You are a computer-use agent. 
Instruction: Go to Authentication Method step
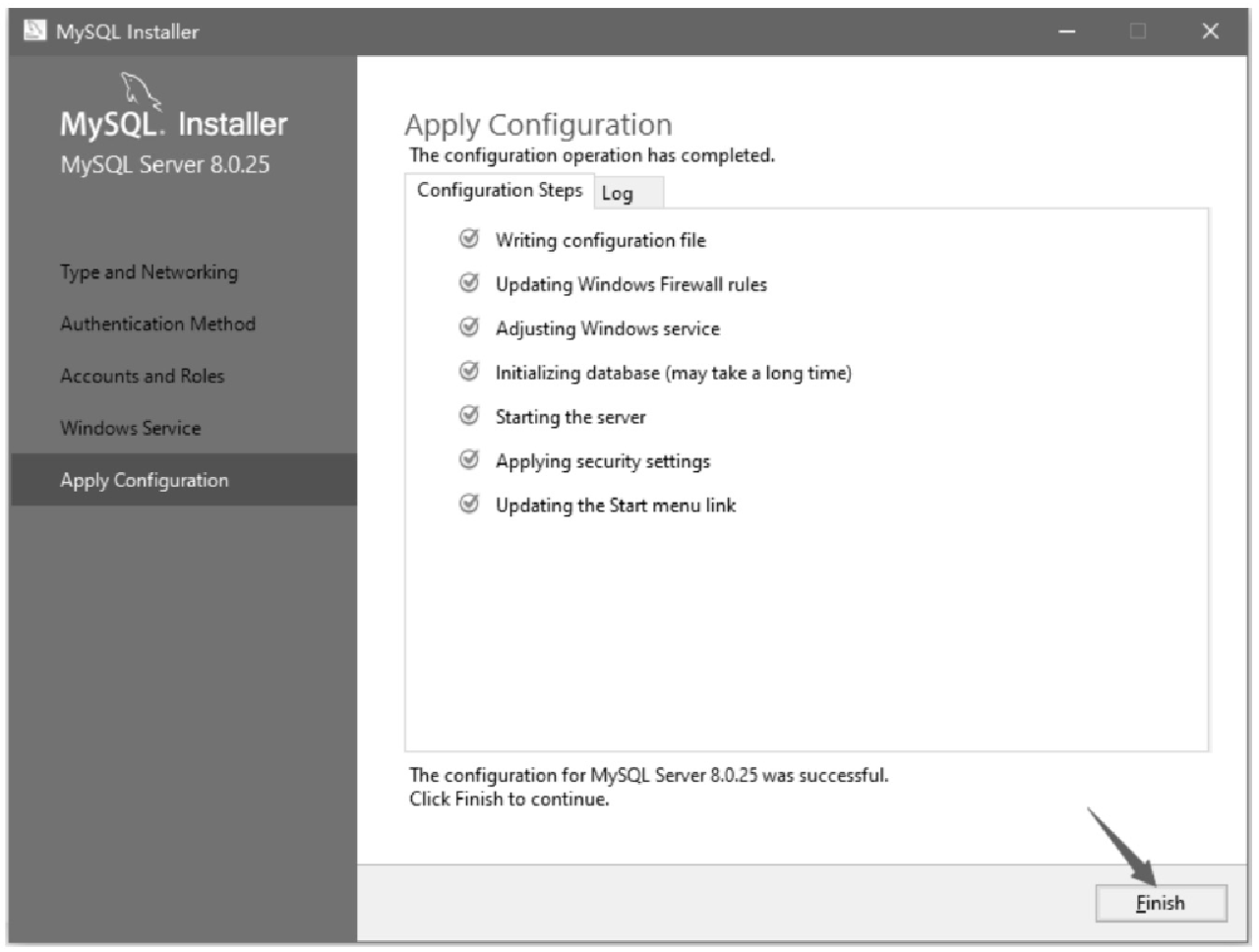pos(157,324)
